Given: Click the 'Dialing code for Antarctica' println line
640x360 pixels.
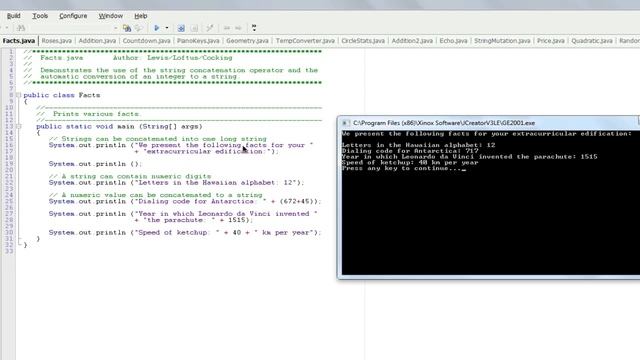Looking at the screenshot, I should click(185, 201).
